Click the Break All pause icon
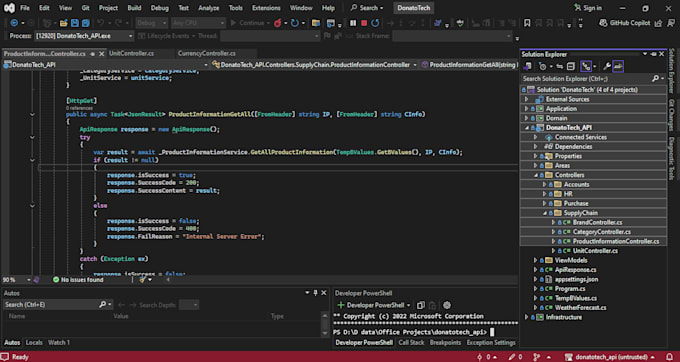 [353, 23]
